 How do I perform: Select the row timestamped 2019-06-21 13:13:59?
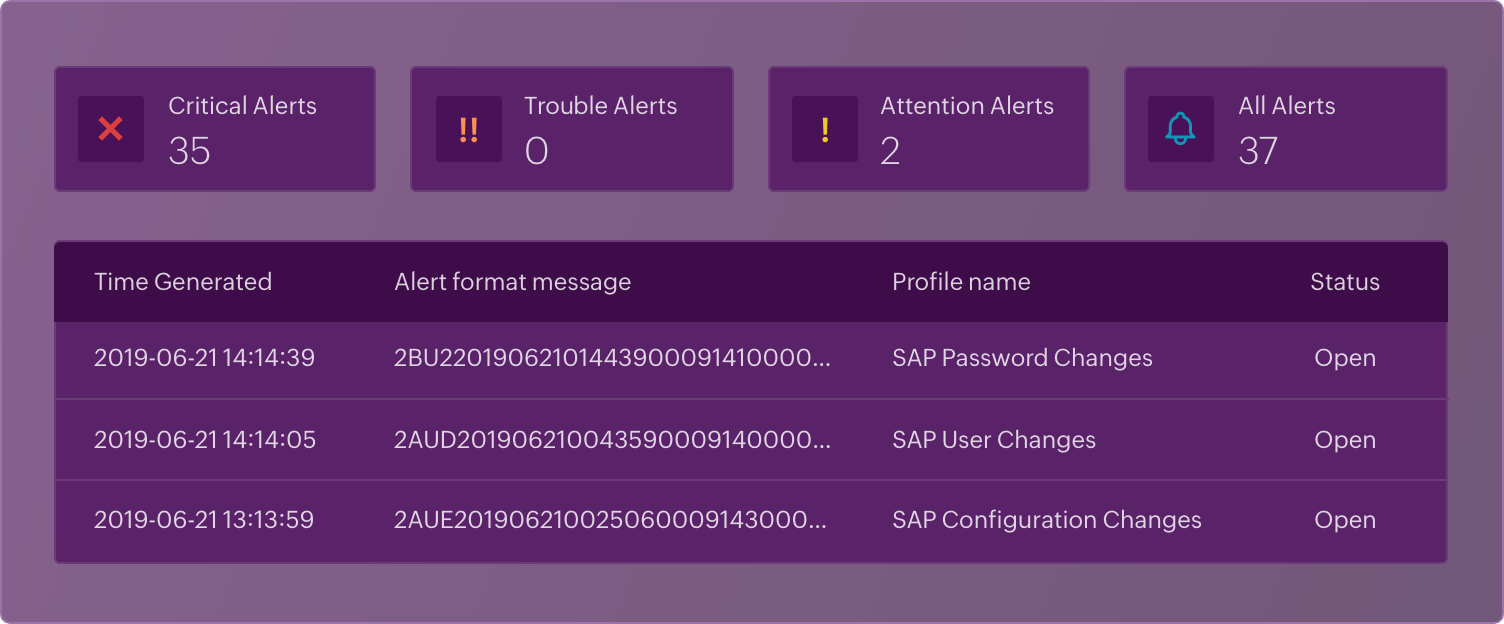(x=204, y=520)
